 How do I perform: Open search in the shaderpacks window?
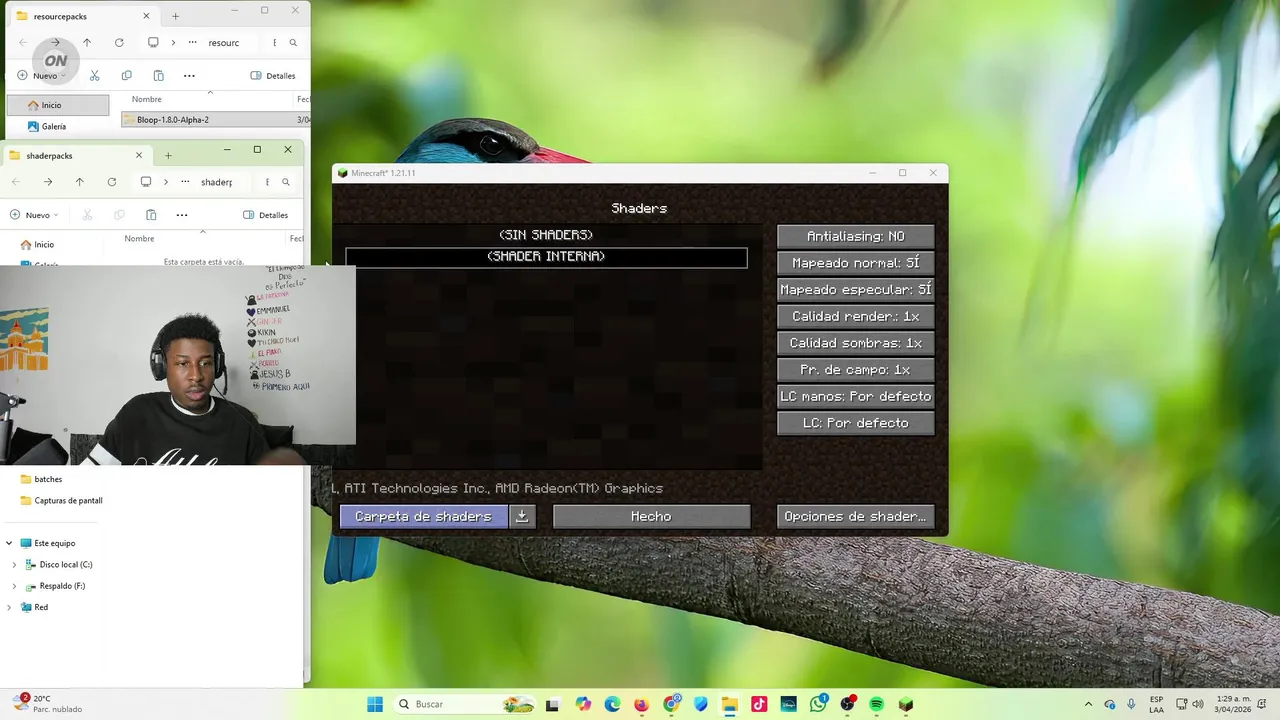[286, 182]
